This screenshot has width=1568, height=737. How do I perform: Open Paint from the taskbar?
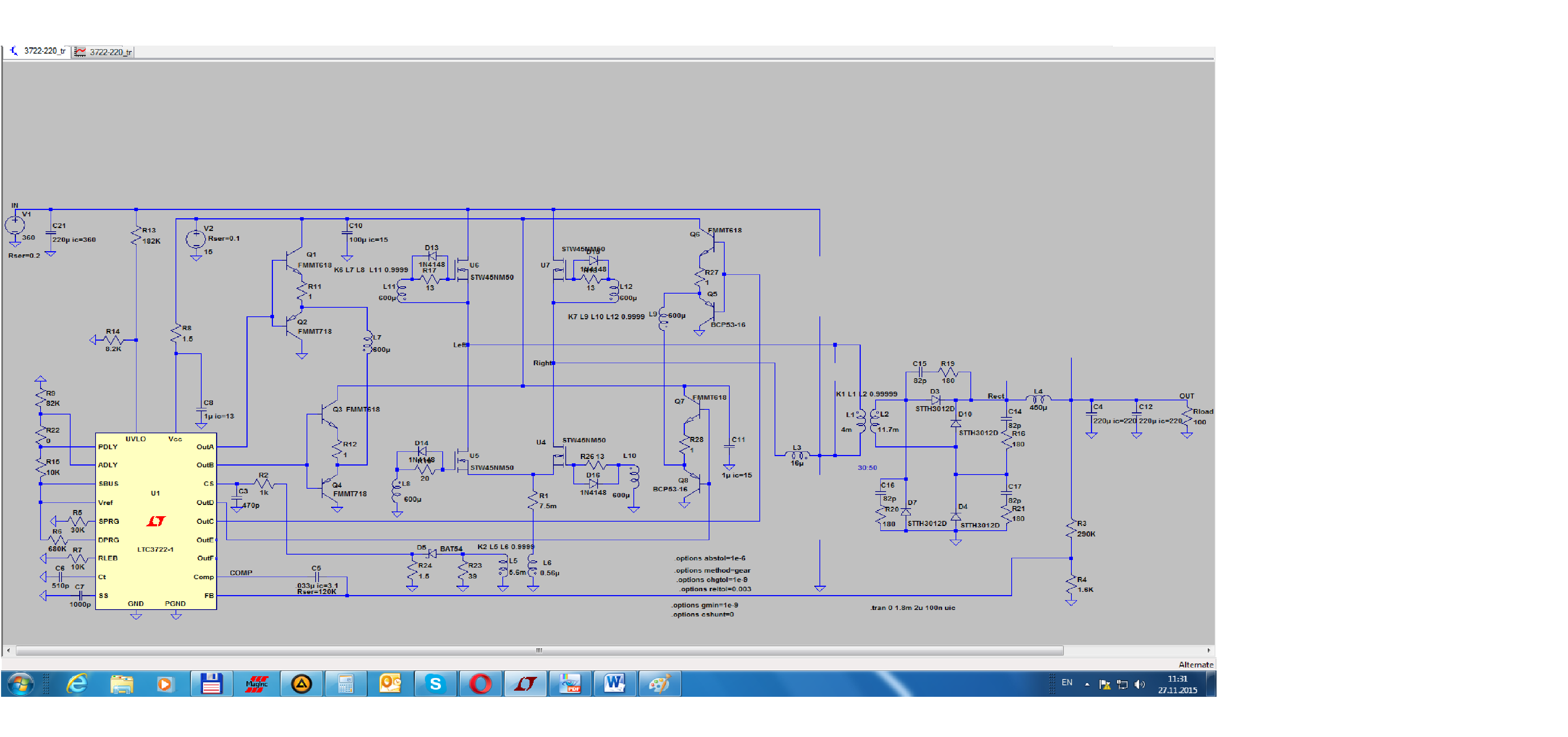point(660,684)
